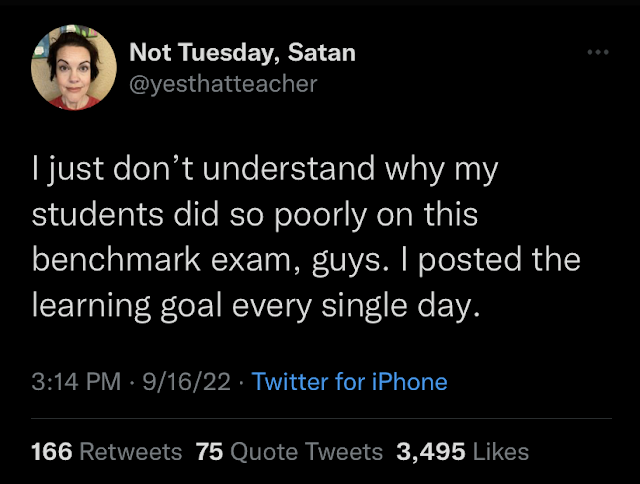This screenshot has height=484, width=640.
Task: View the Quote Tweets list
Action: pos(307,452)
